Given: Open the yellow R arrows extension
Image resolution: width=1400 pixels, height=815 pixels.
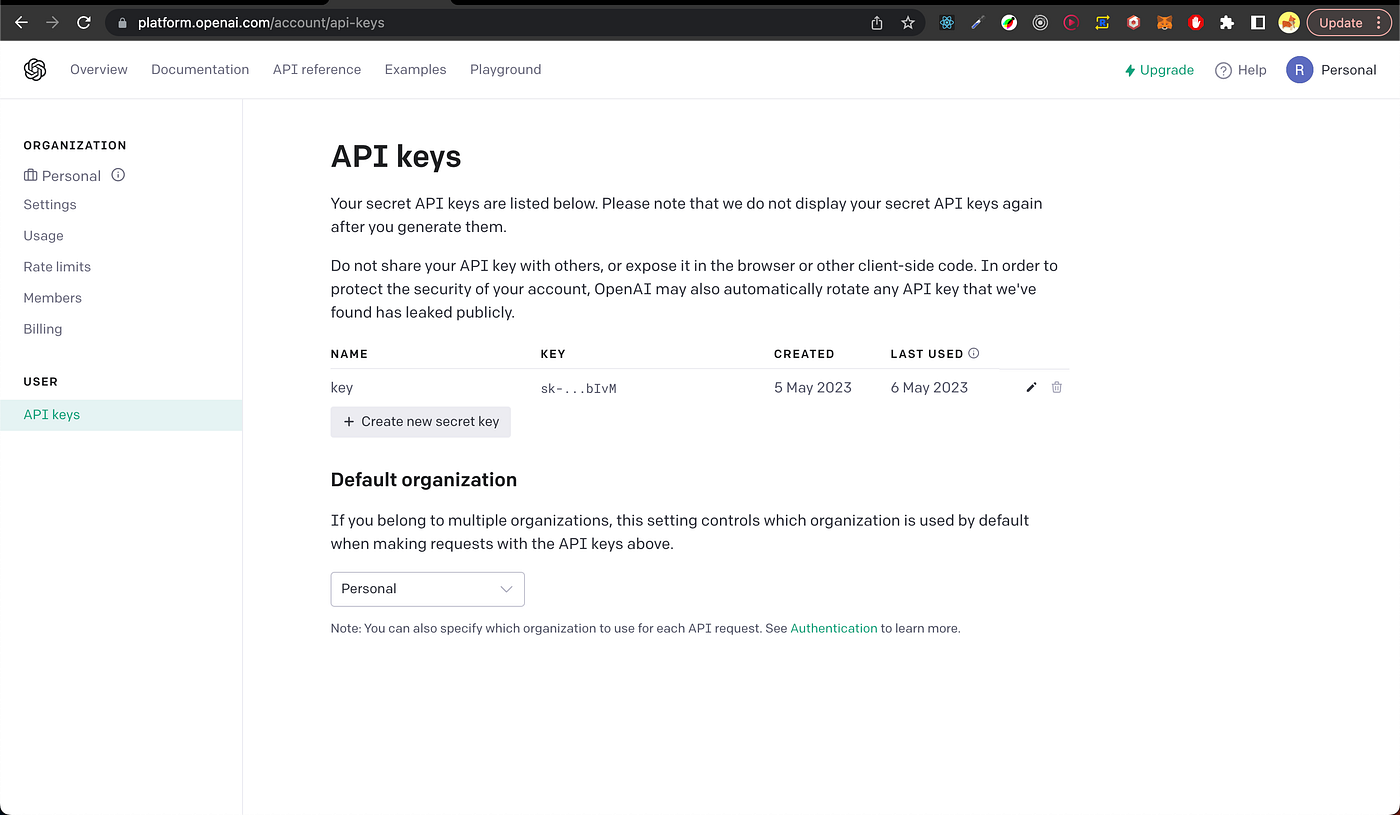Looking at the screenshot, I should (x=1102, y=22).
